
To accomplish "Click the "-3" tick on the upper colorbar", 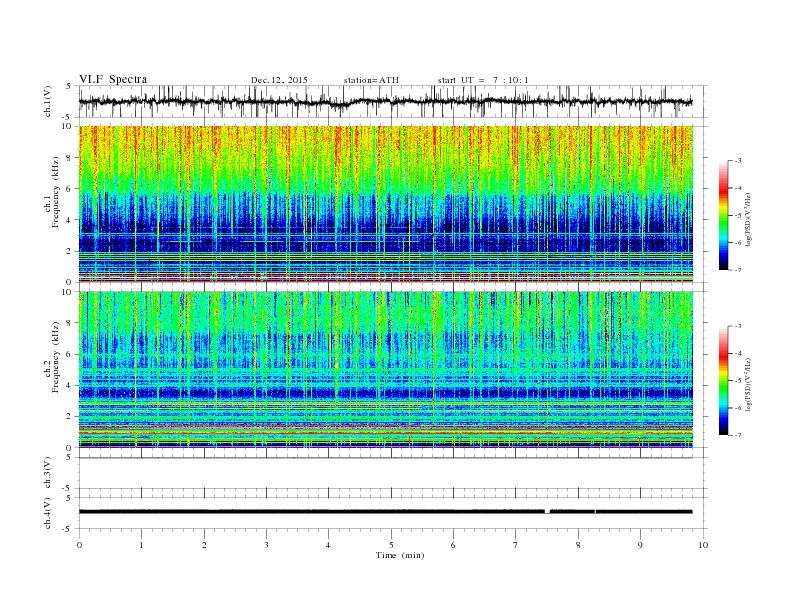I will click(738, 161).
